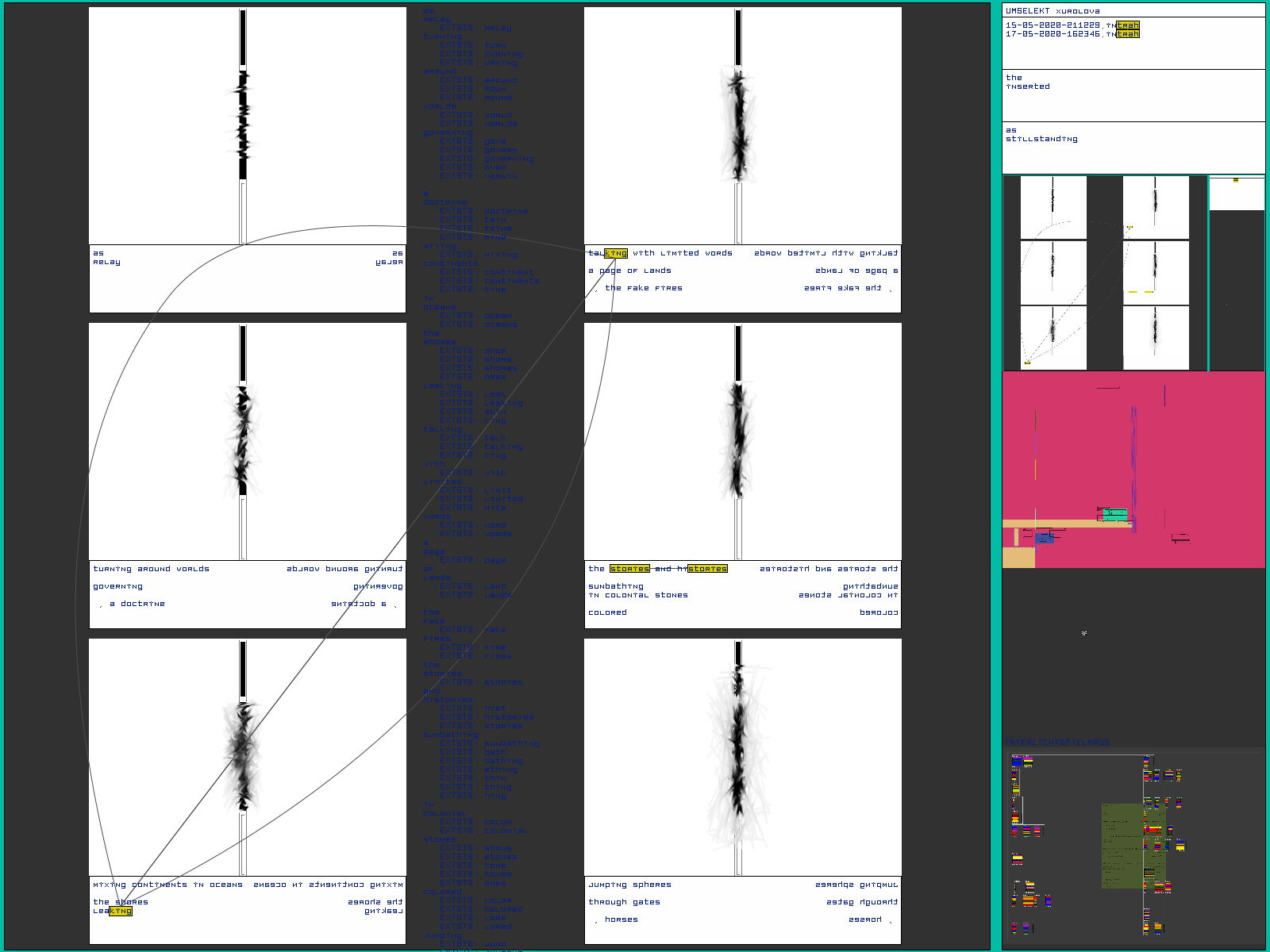Select the green rectangle on pink map
Viewport: 1270px width, 952px height.
pos(1115,515)
